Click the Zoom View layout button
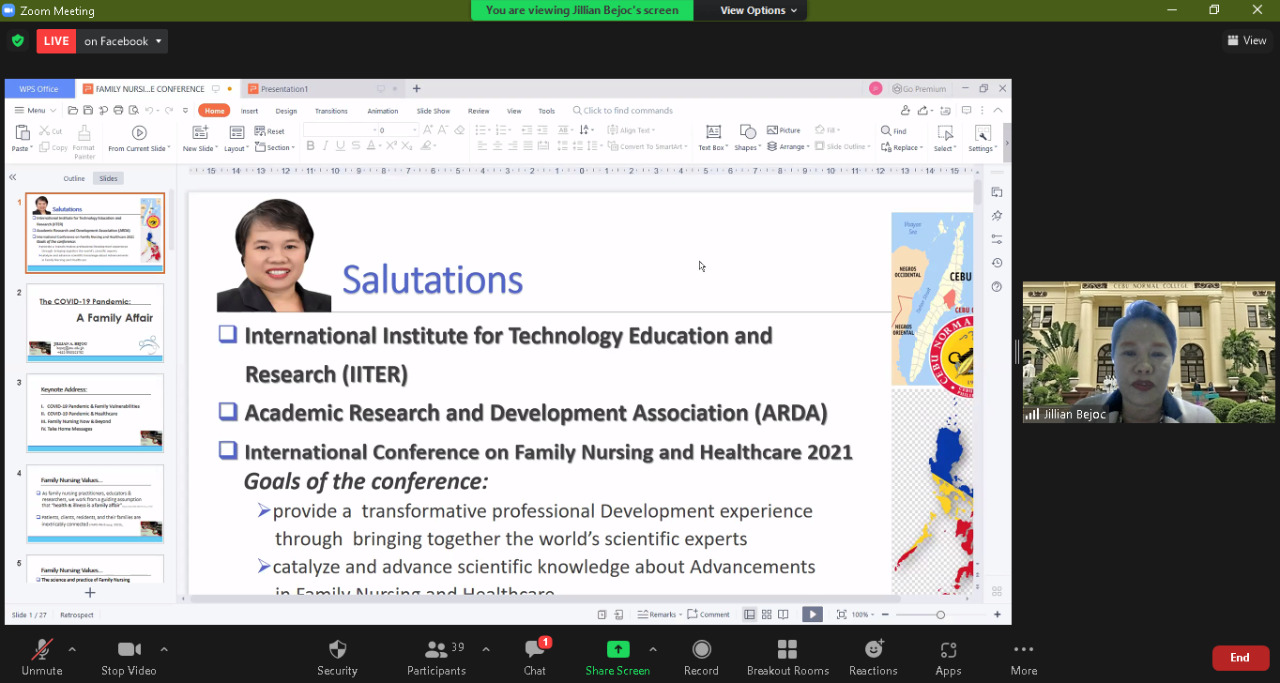 [x=1247, y=41]
